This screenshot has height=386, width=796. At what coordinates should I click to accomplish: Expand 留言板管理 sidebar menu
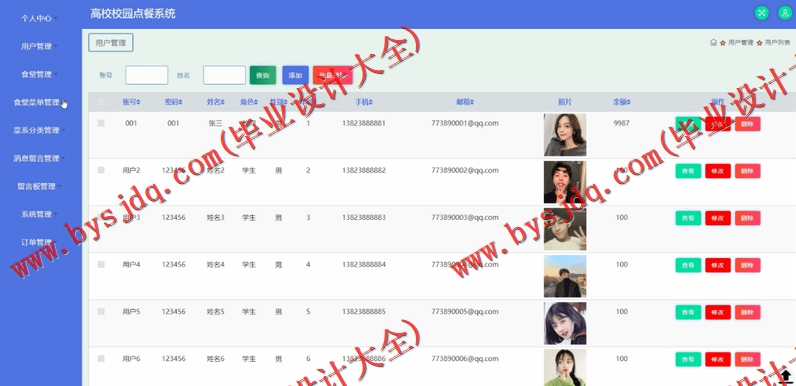click(x=39, y=186)
